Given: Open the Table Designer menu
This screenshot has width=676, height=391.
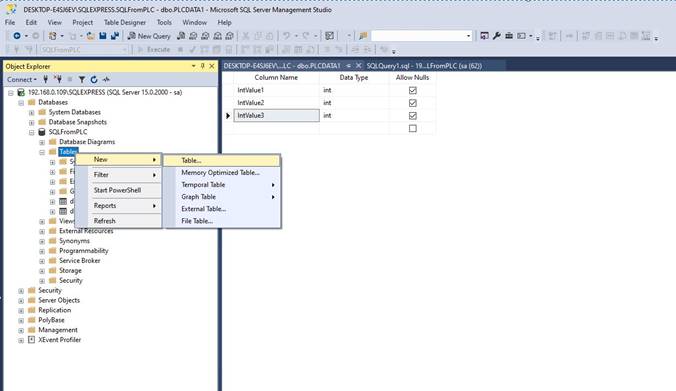Looking at the screenshot, I should click(125, 22).
